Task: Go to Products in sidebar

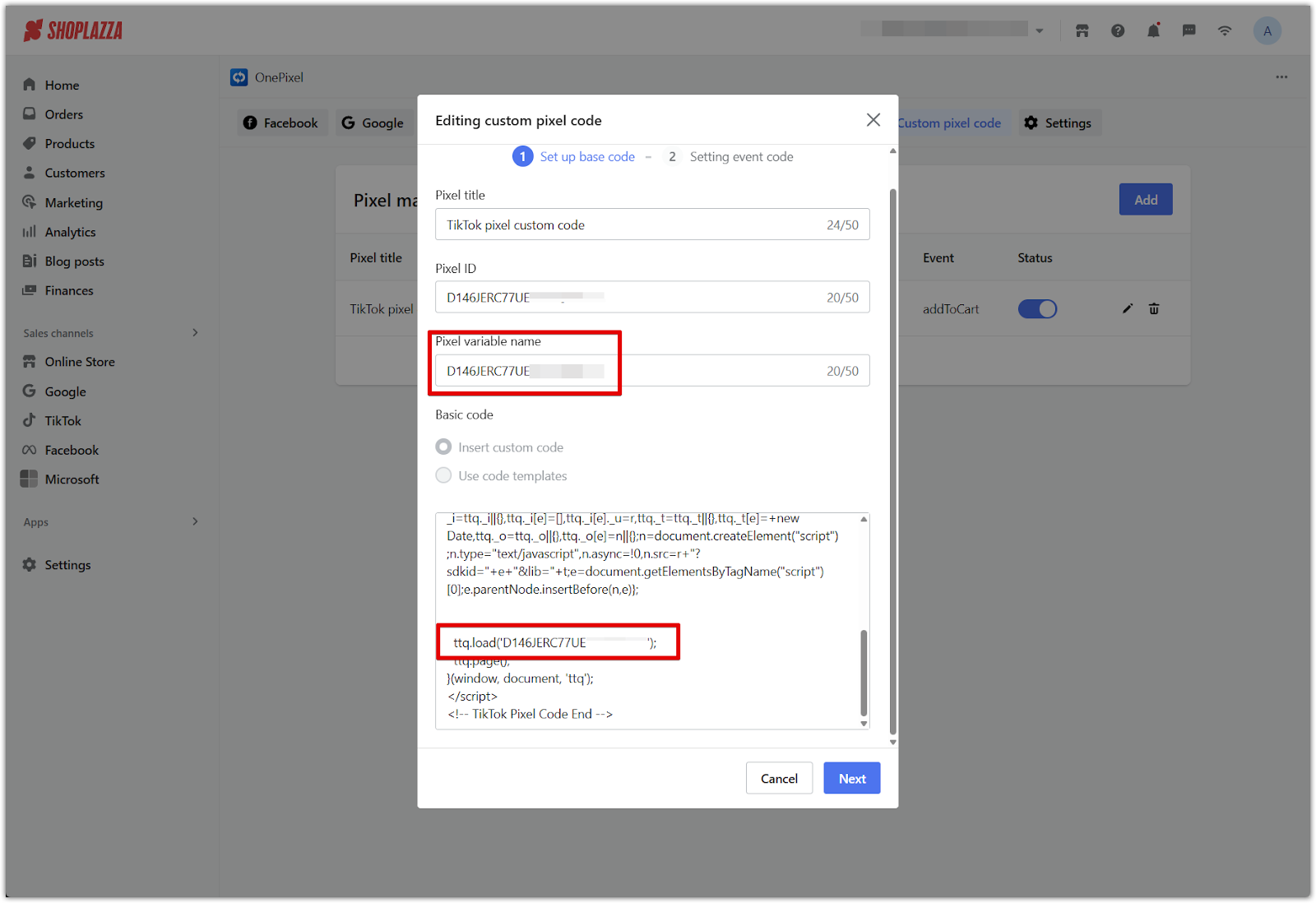Action: click(x=69, y=144)
